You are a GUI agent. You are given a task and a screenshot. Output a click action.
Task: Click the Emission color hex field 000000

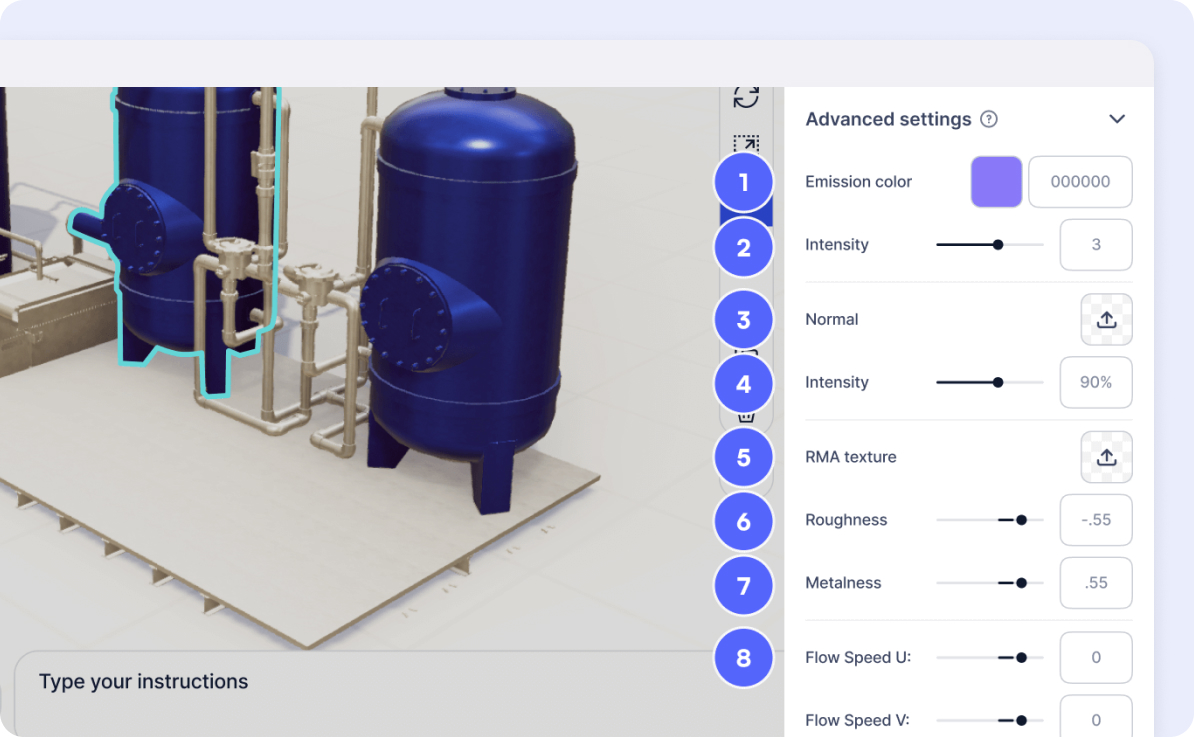click(x=1080, y=182)
